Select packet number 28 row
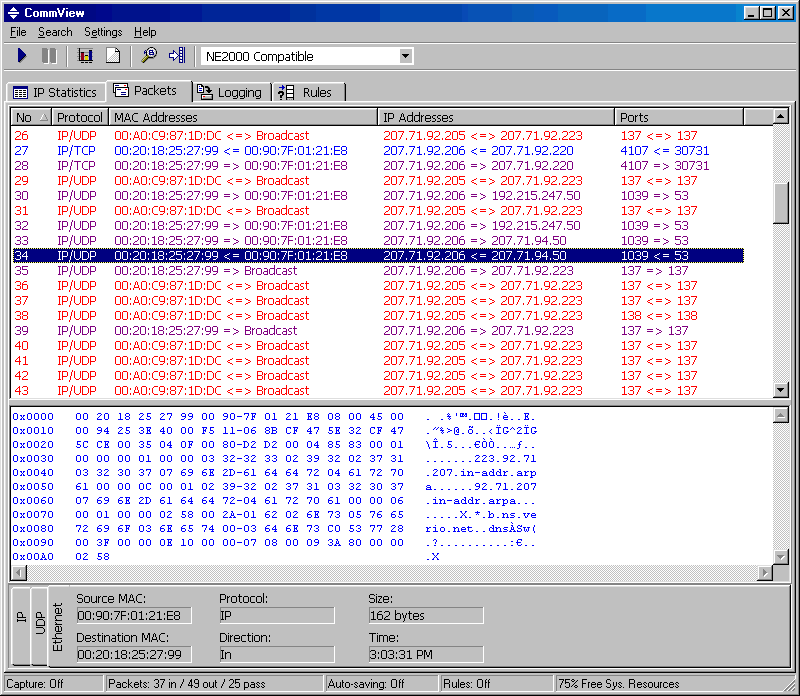This screenshot has width=800, height=696. pos(378,165)
